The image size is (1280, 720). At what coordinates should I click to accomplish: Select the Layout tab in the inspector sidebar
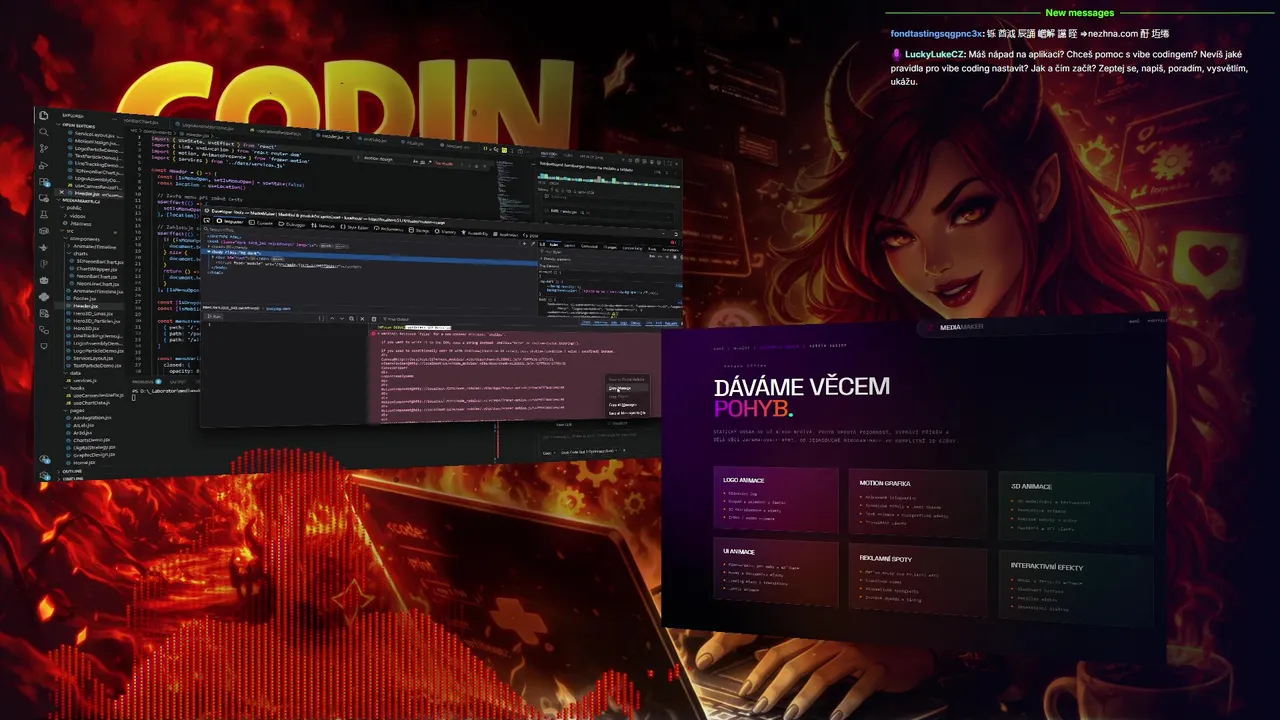pyautogui.click(x=569, y=246)
